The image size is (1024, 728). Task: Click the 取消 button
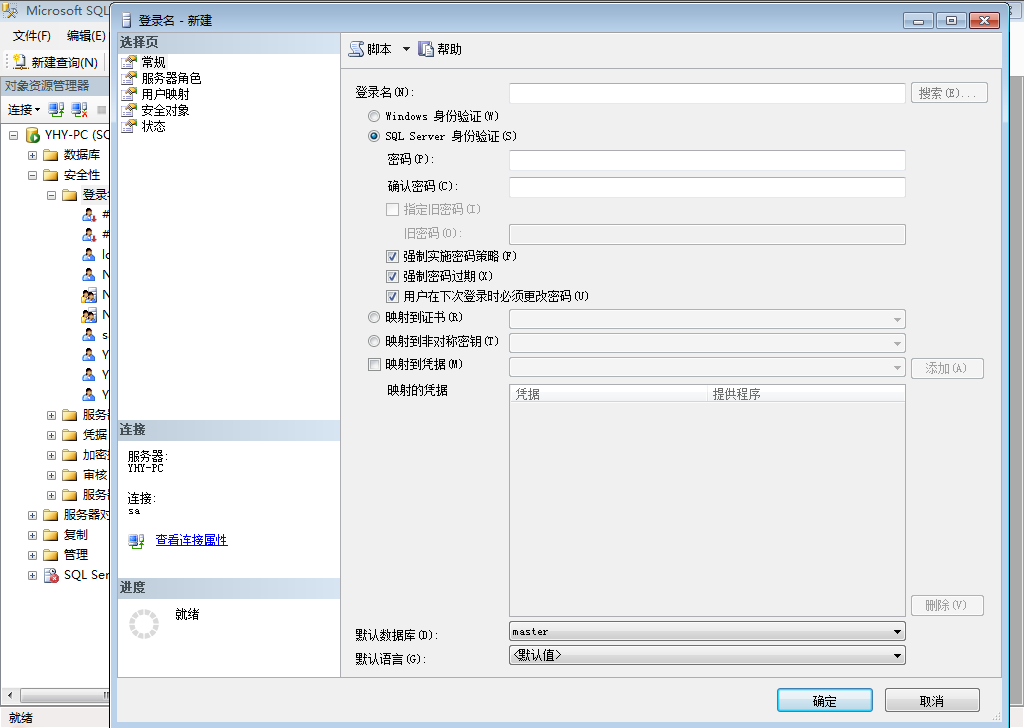point(932,701)
